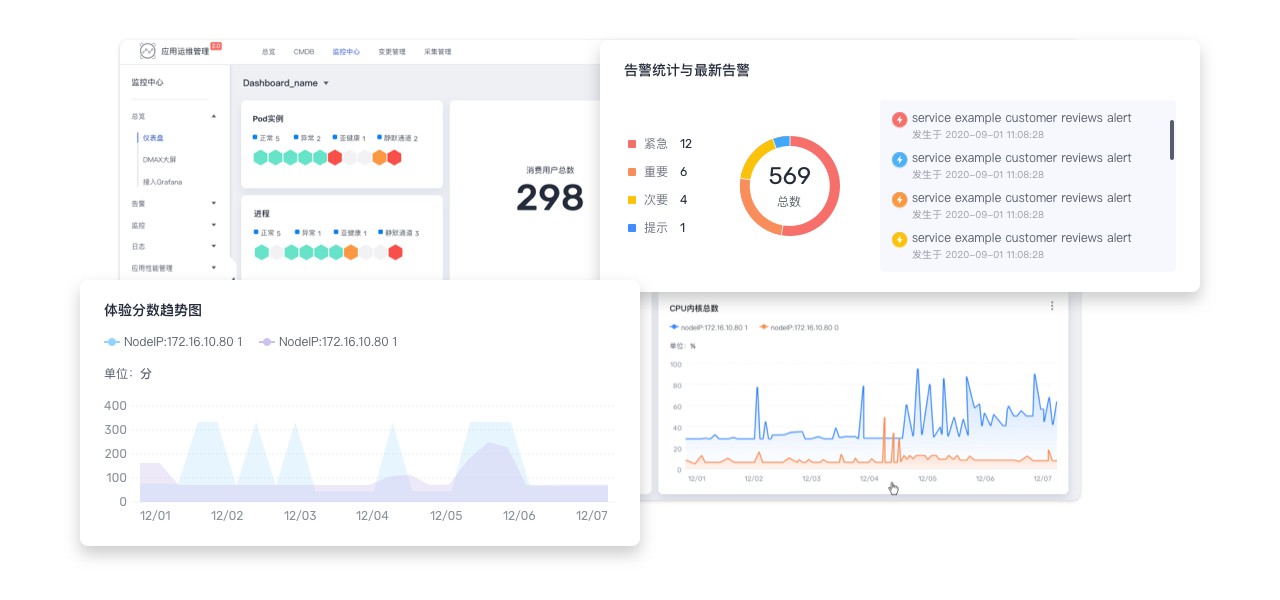This screenshot has width=1280, height=600.
Task: Click the 298 消费用户总数 value
Action: (x=550, y=198)
